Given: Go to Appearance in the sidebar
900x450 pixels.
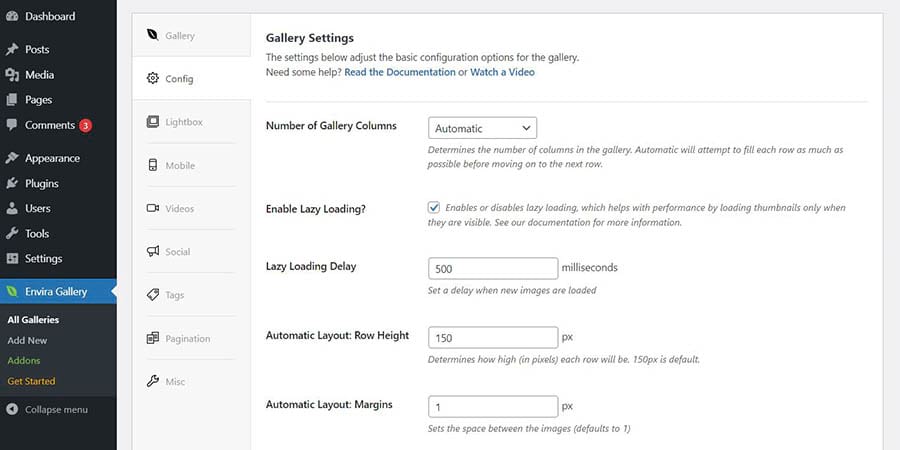Looking at the screenshot, I should [52, 158].
